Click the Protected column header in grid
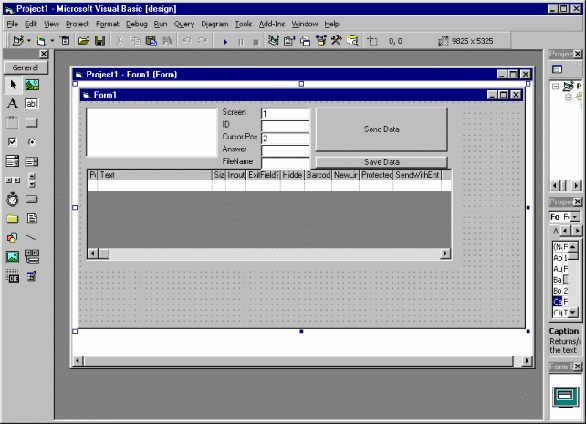Viewport: 586px width, 424px height. click(376, 175)
